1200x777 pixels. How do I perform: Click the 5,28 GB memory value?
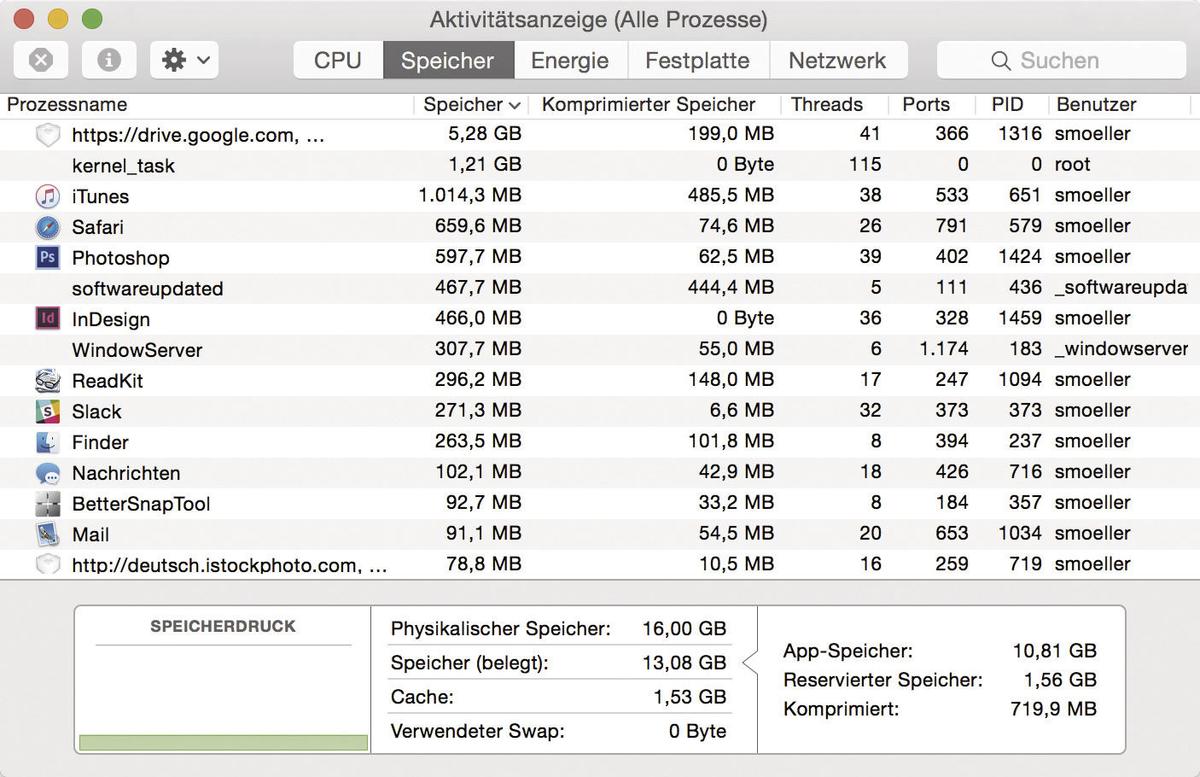[485, 134]
